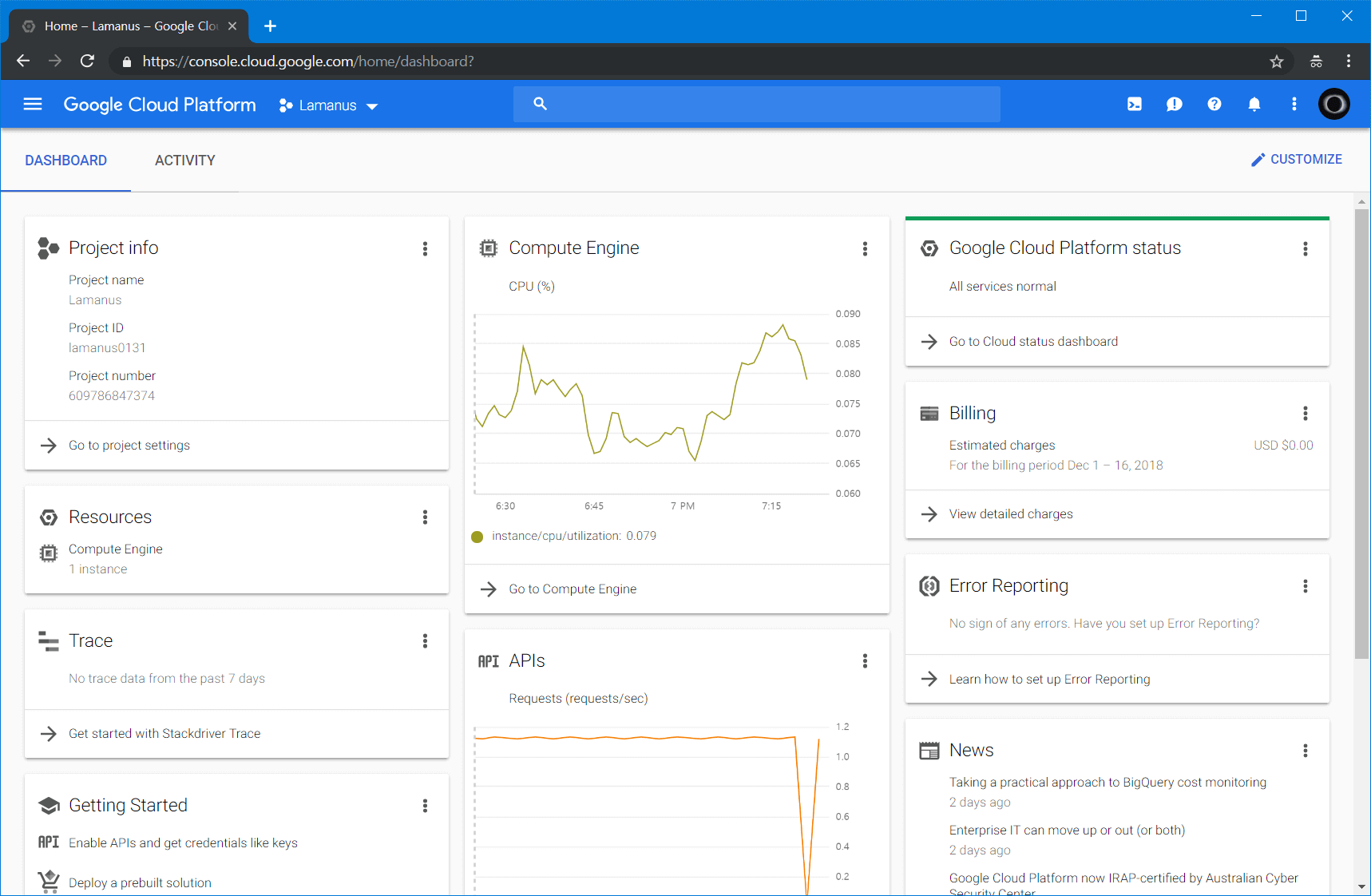The image size is (1371, 896).
Task: Select the Dashboard tab
Action: click(x=65, y=161)
